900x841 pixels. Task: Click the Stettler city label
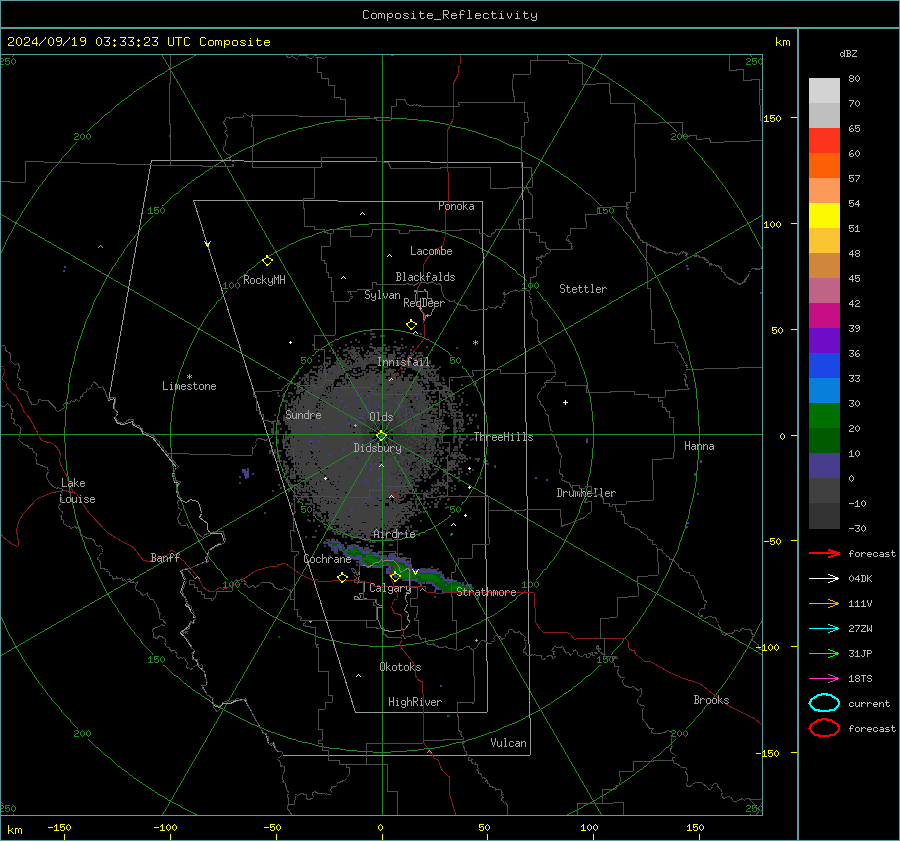tap(583, 289)
